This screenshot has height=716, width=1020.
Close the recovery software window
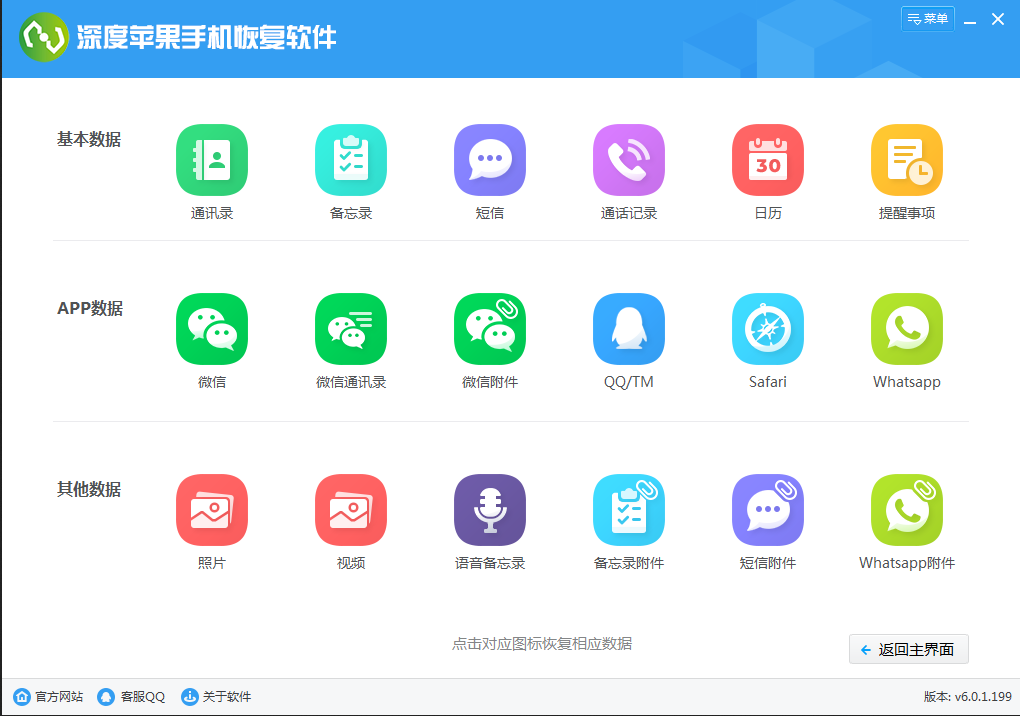tap(998, 20)
